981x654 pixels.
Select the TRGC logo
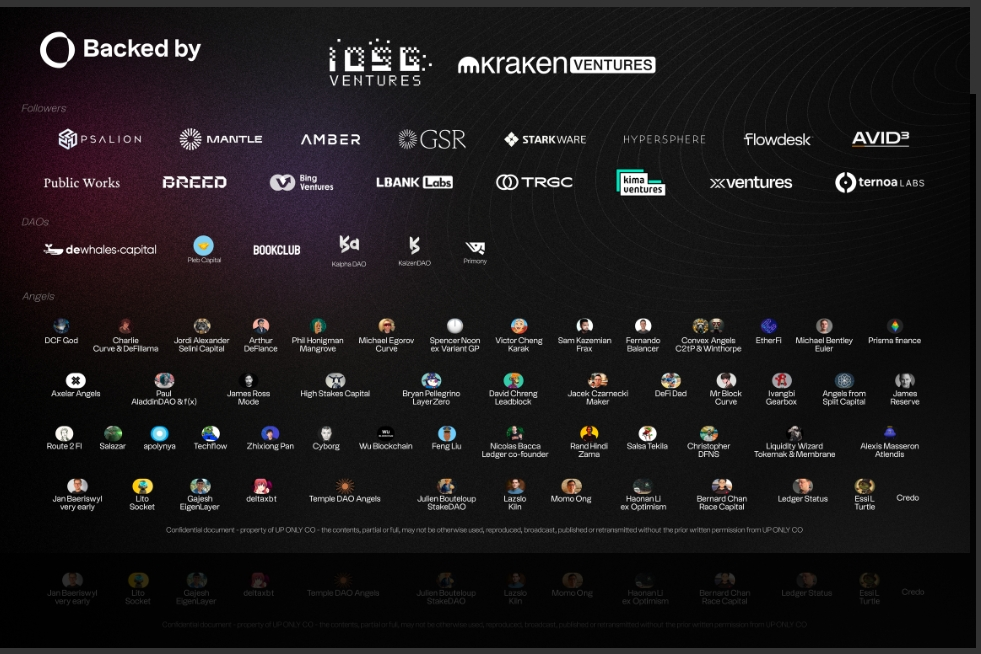534,182
